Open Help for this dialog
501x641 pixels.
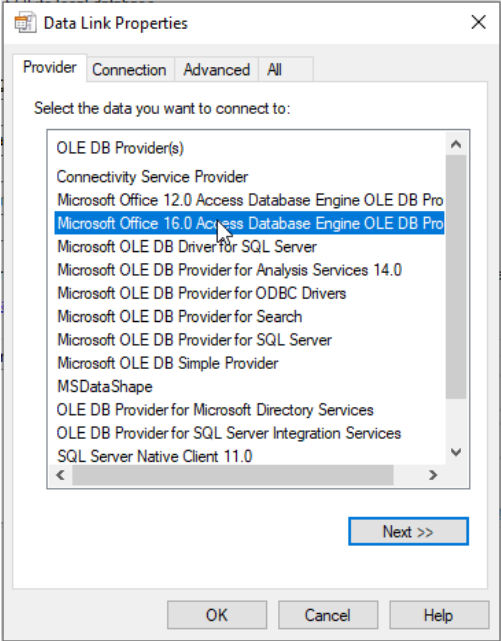[439, 615]
